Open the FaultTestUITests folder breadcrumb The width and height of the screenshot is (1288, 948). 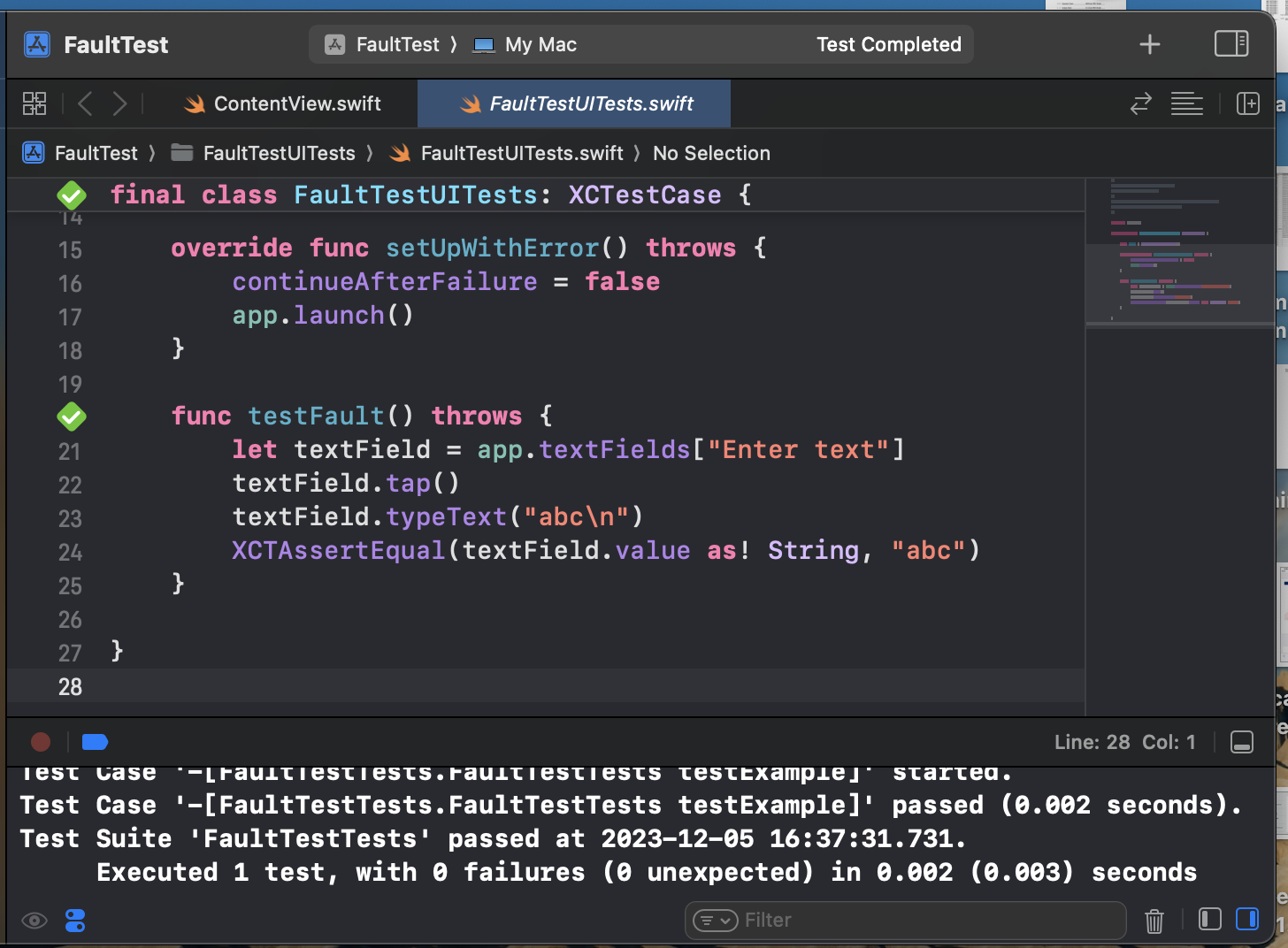click(264, 153)
